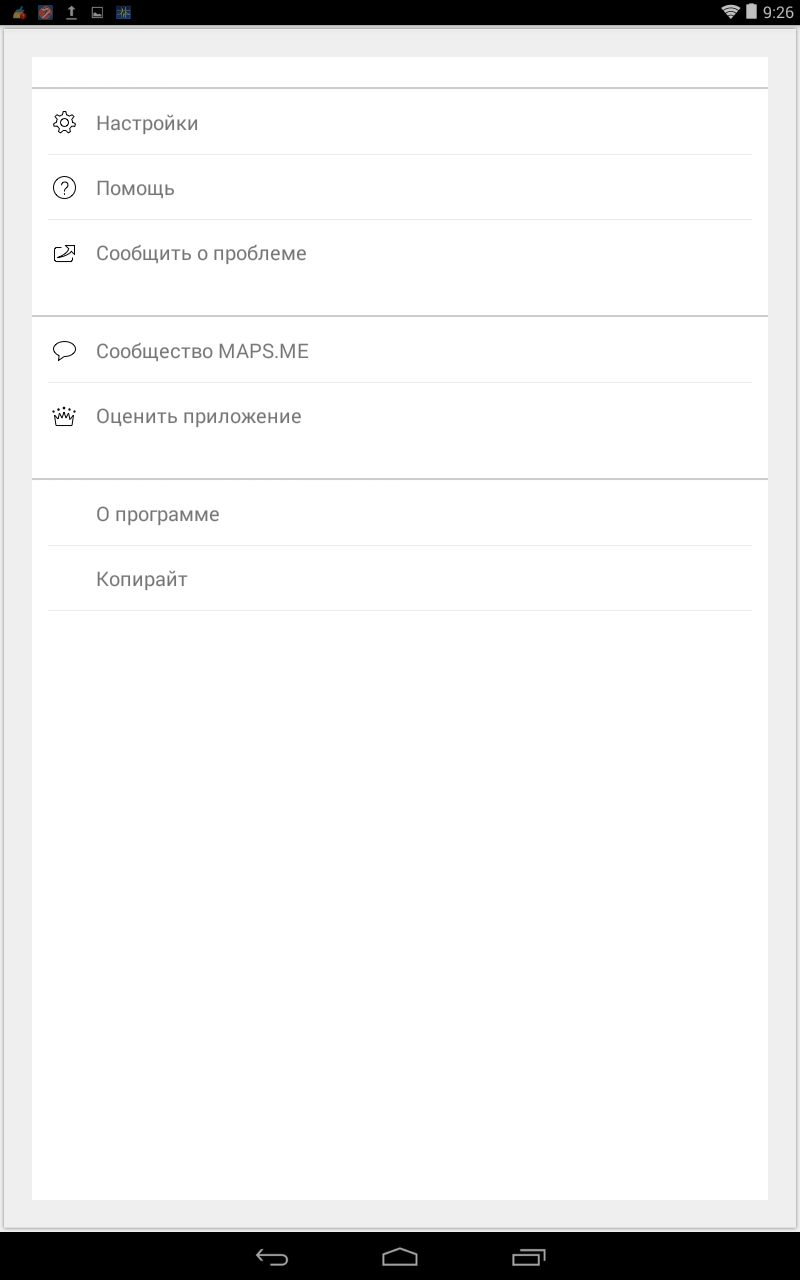
Task: Select the Копирайт item
Action: pyautogui.click(x=141, y=579)
